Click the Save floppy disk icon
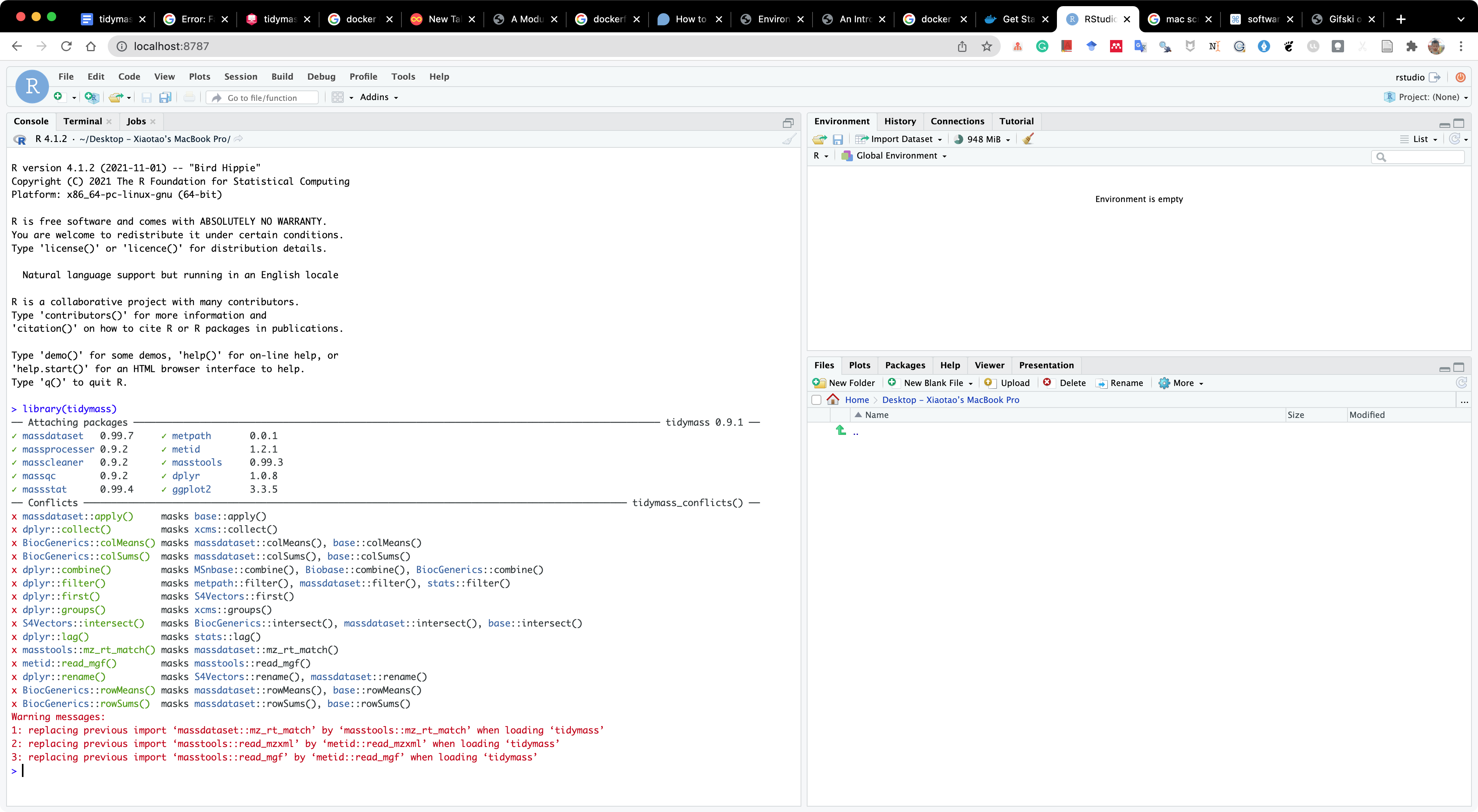 (x=146, y=97)
